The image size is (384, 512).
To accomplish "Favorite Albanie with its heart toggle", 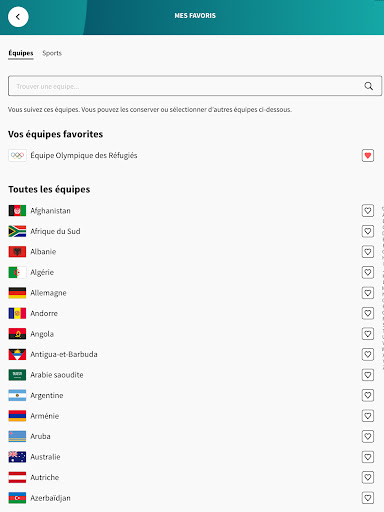I will click(368, 252).
